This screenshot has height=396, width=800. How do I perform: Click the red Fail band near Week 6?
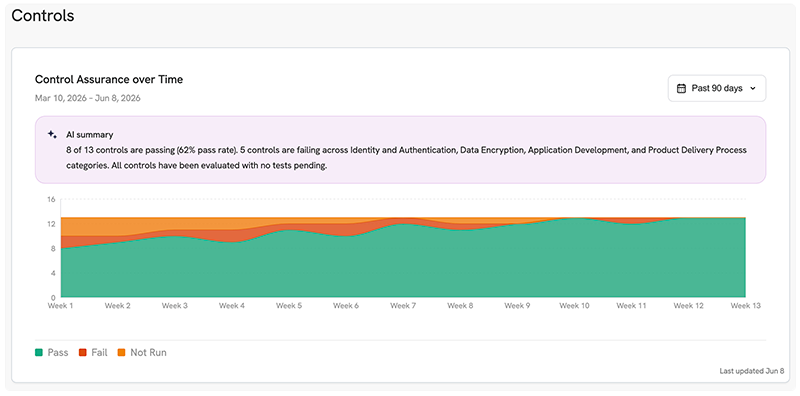click(x=346, y=230)
